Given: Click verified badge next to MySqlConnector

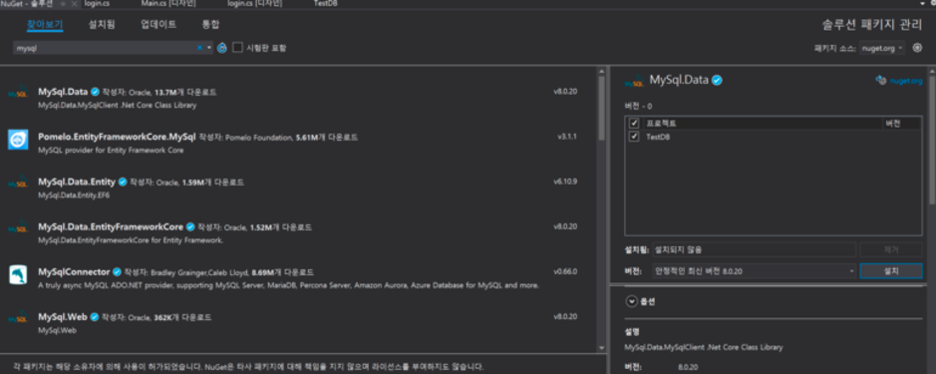Looking at the screenshot, I should [x=117, y=272].
